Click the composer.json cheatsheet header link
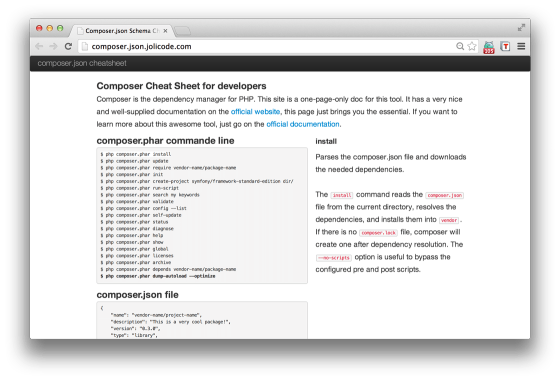 (82, 63)
